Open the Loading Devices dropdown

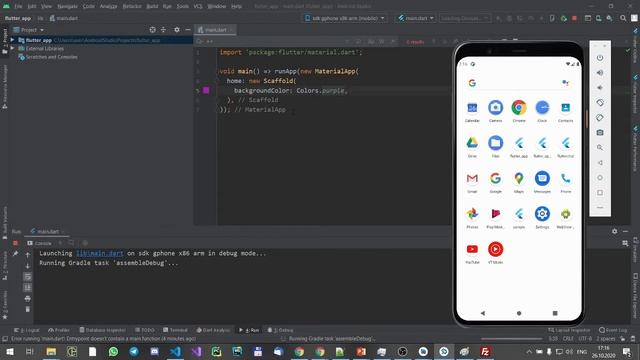(x=464, y=18)
